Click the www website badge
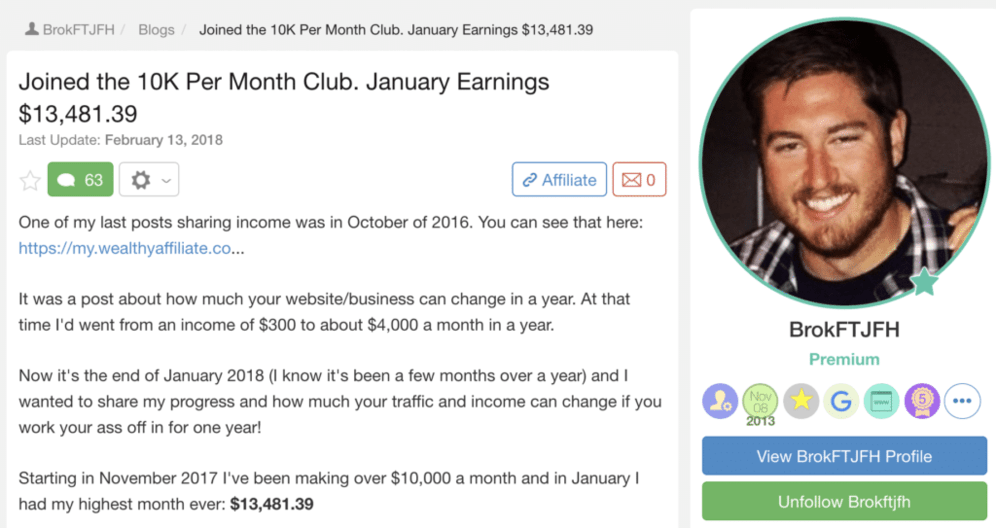 click(x=882, y=401)
